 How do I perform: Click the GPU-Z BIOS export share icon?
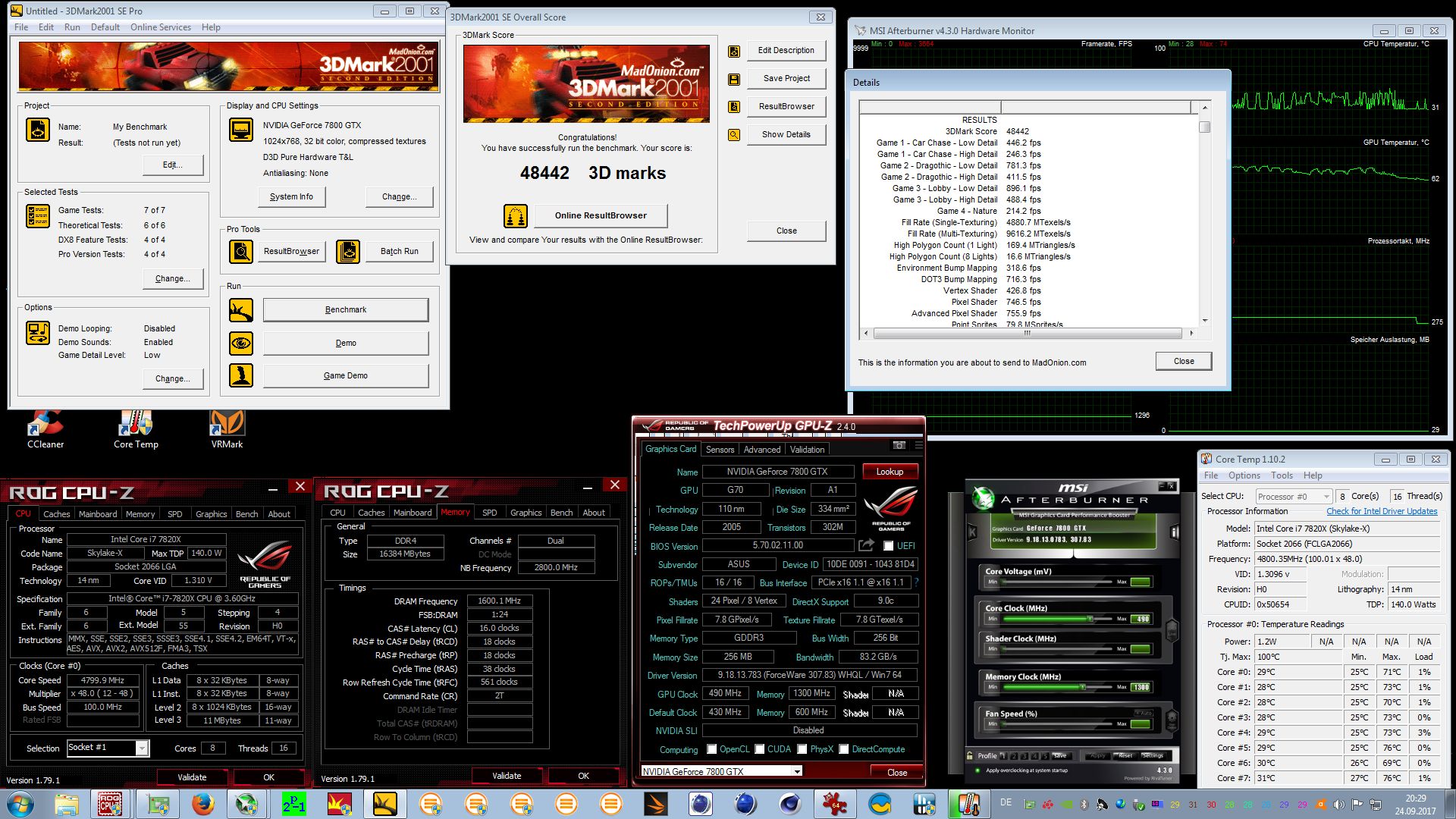pyautogui.click(x=866, y=545)
